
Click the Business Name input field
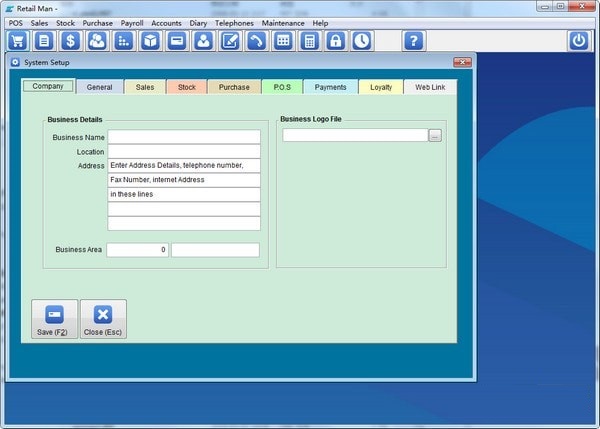tap(184, 137)
